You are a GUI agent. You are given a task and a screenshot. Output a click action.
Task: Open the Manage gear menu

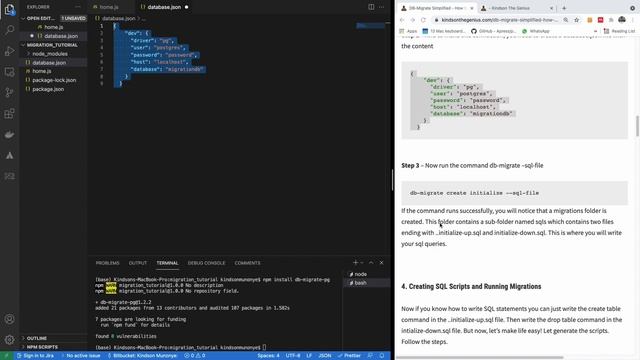click(x=9, y=339)
